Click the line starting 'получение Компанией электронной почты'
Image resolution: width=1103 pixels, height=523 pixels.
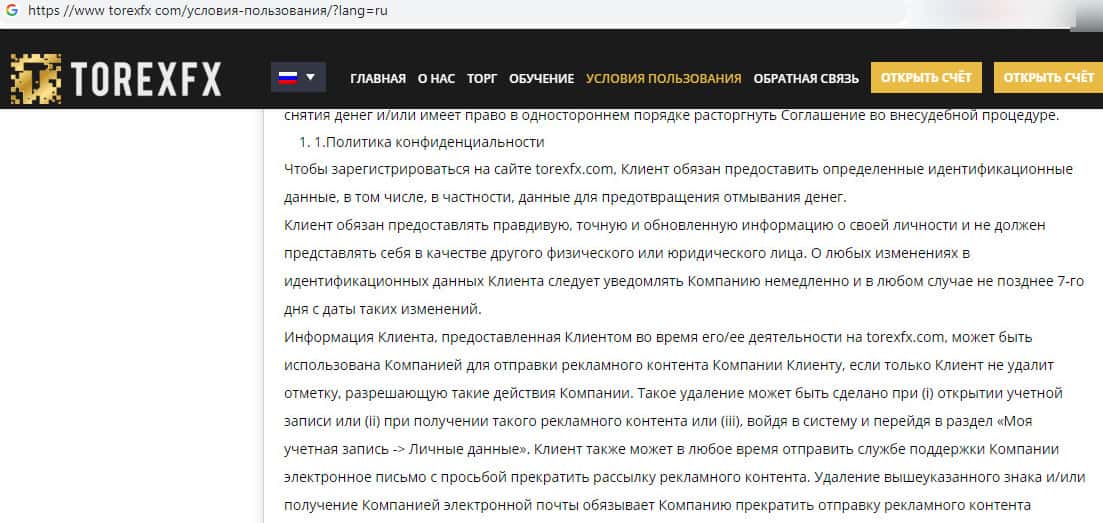[x=658, y=505]
